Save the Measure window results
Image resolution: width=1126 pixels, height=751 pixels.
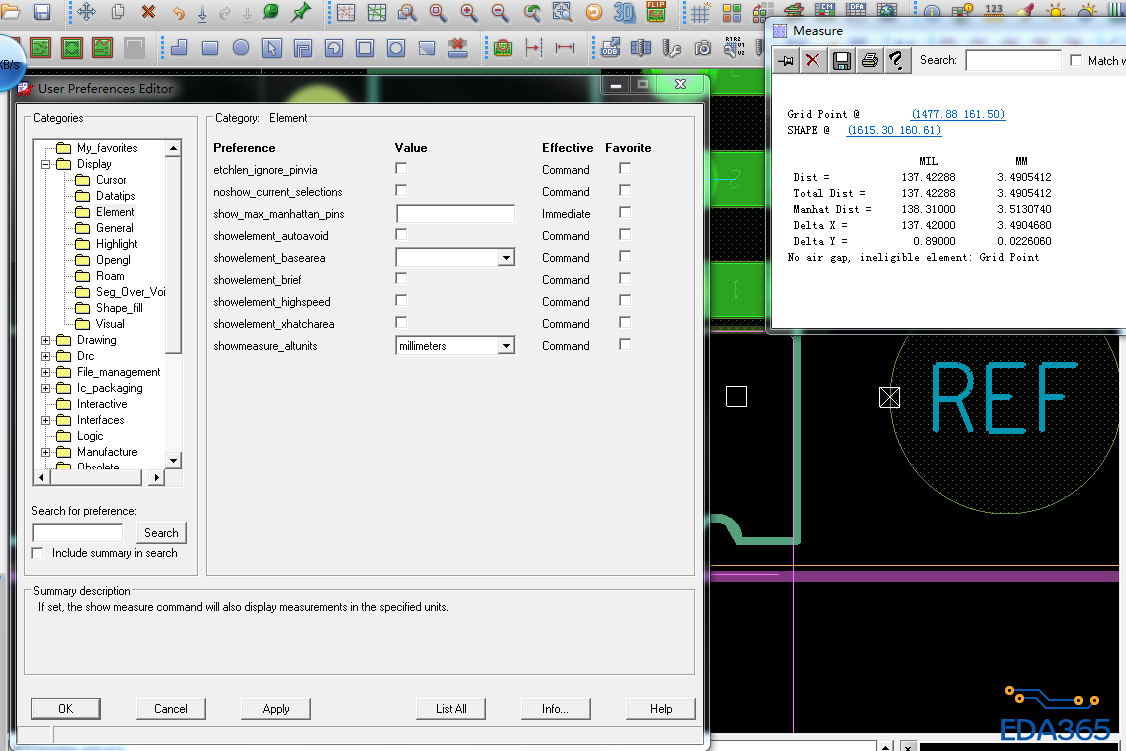pyautogui.click(x=842, y=61)
